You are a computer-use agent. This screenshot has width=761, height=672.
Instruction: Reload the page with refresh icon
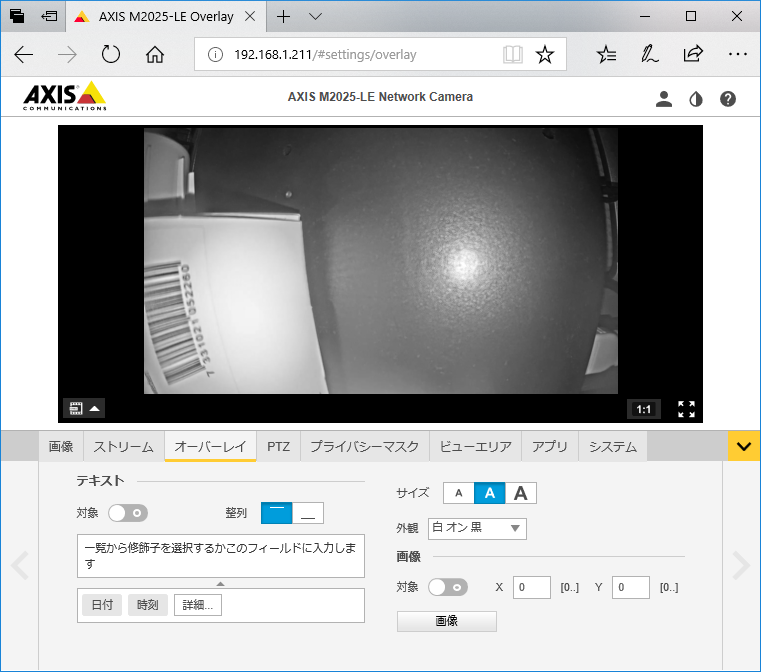[x=111, y=54]
